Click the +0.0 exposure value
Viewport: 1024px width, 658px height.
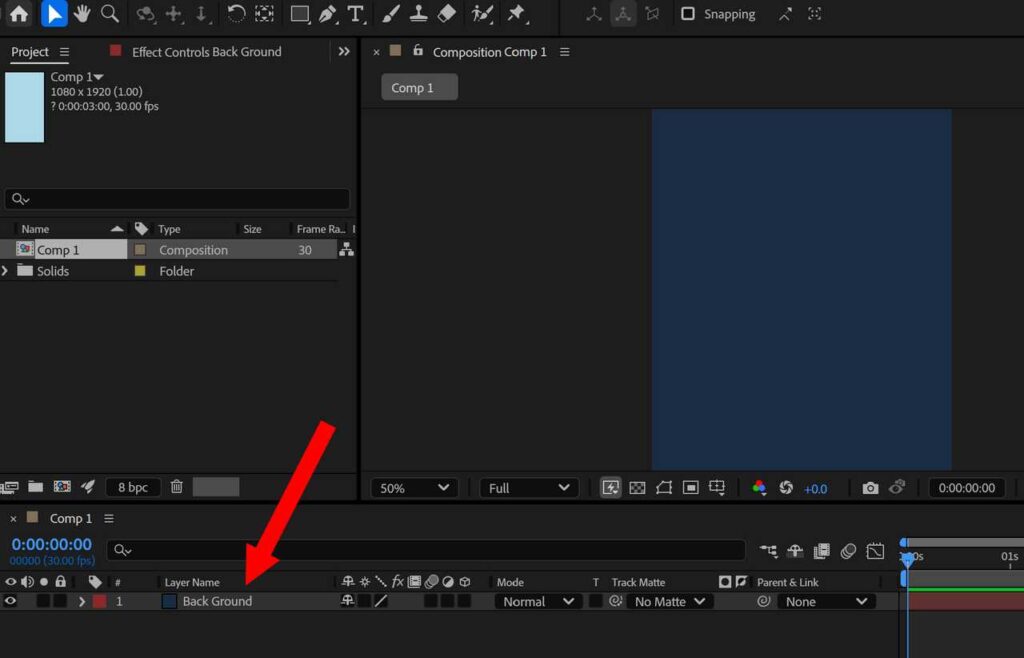pos(815,488)
